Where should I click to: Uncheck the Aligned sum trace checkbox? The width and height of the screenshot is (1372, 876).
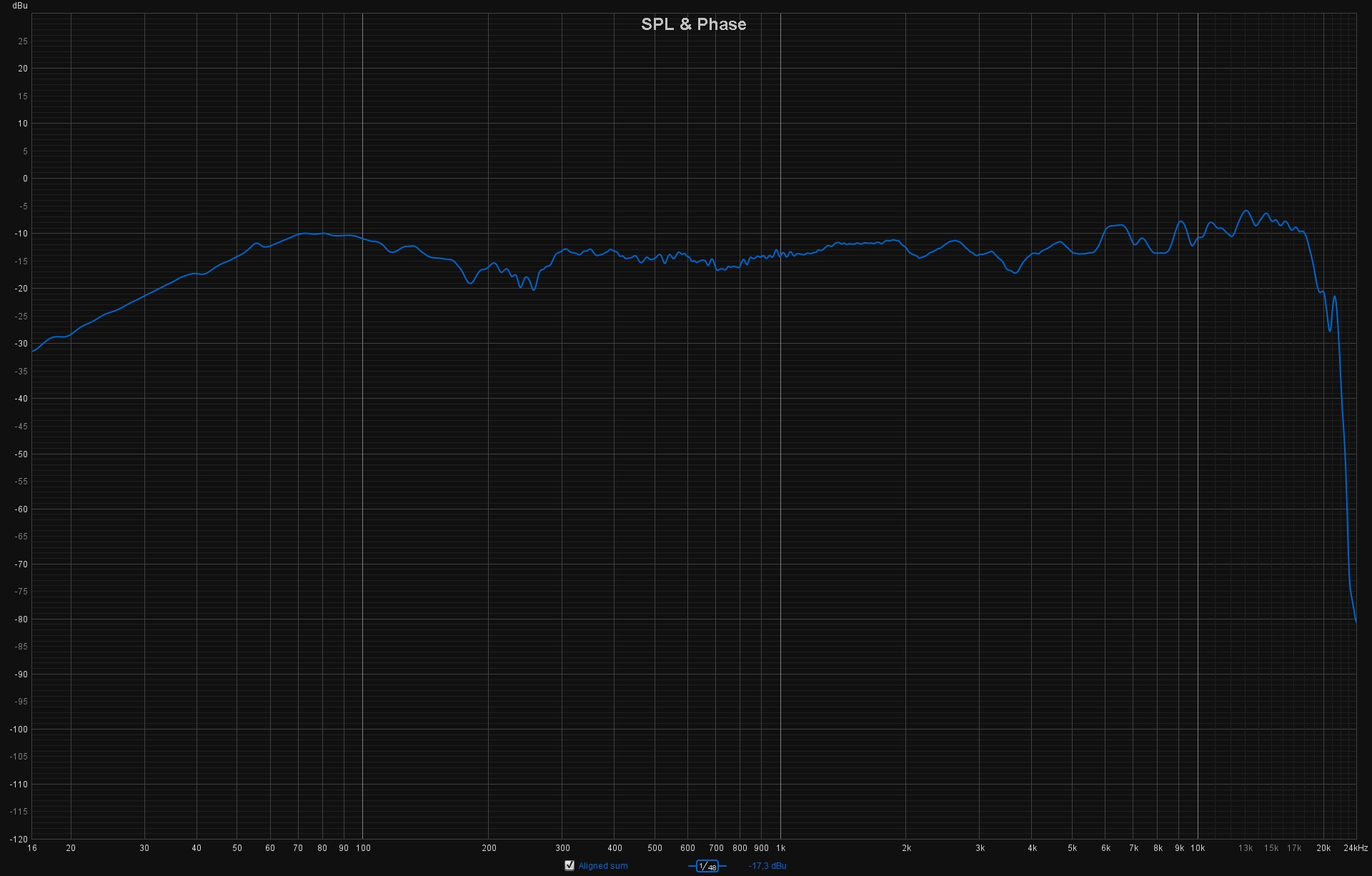click(570, 865)
